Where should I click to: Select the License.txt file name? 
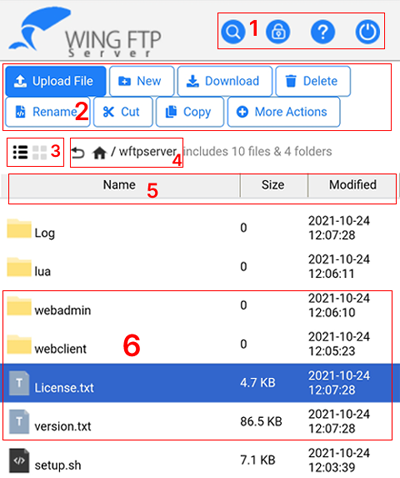pos(64,388)
